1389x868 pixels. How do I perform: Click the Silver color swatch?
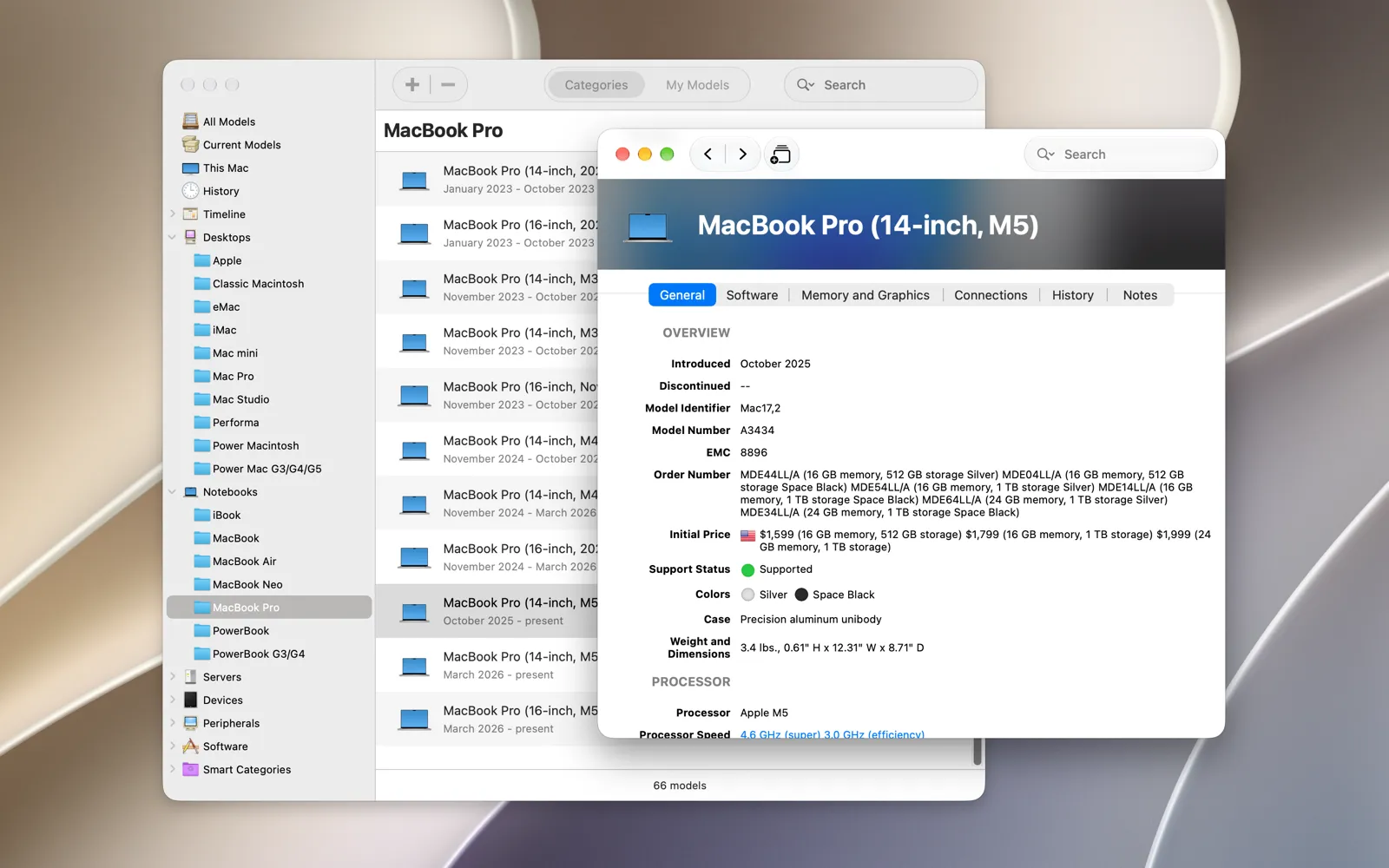tap(747, 595)
